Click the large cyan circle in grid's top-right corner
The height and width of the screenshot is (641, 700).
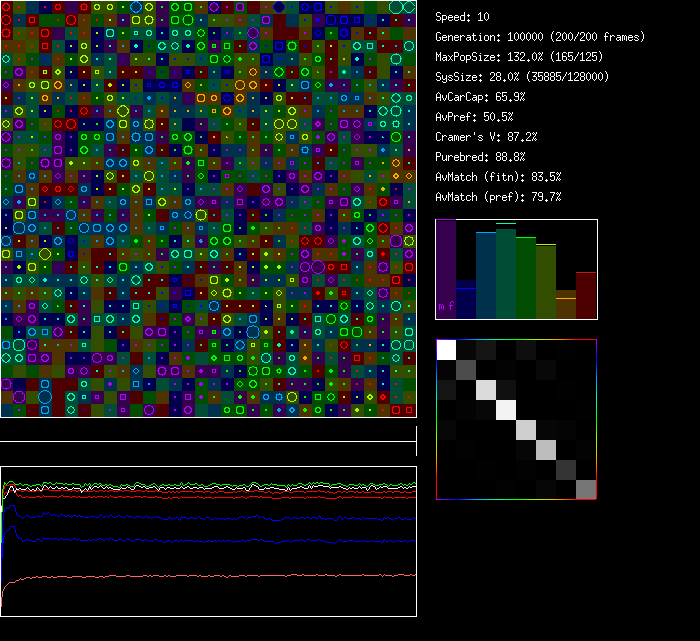pos(397,7)
